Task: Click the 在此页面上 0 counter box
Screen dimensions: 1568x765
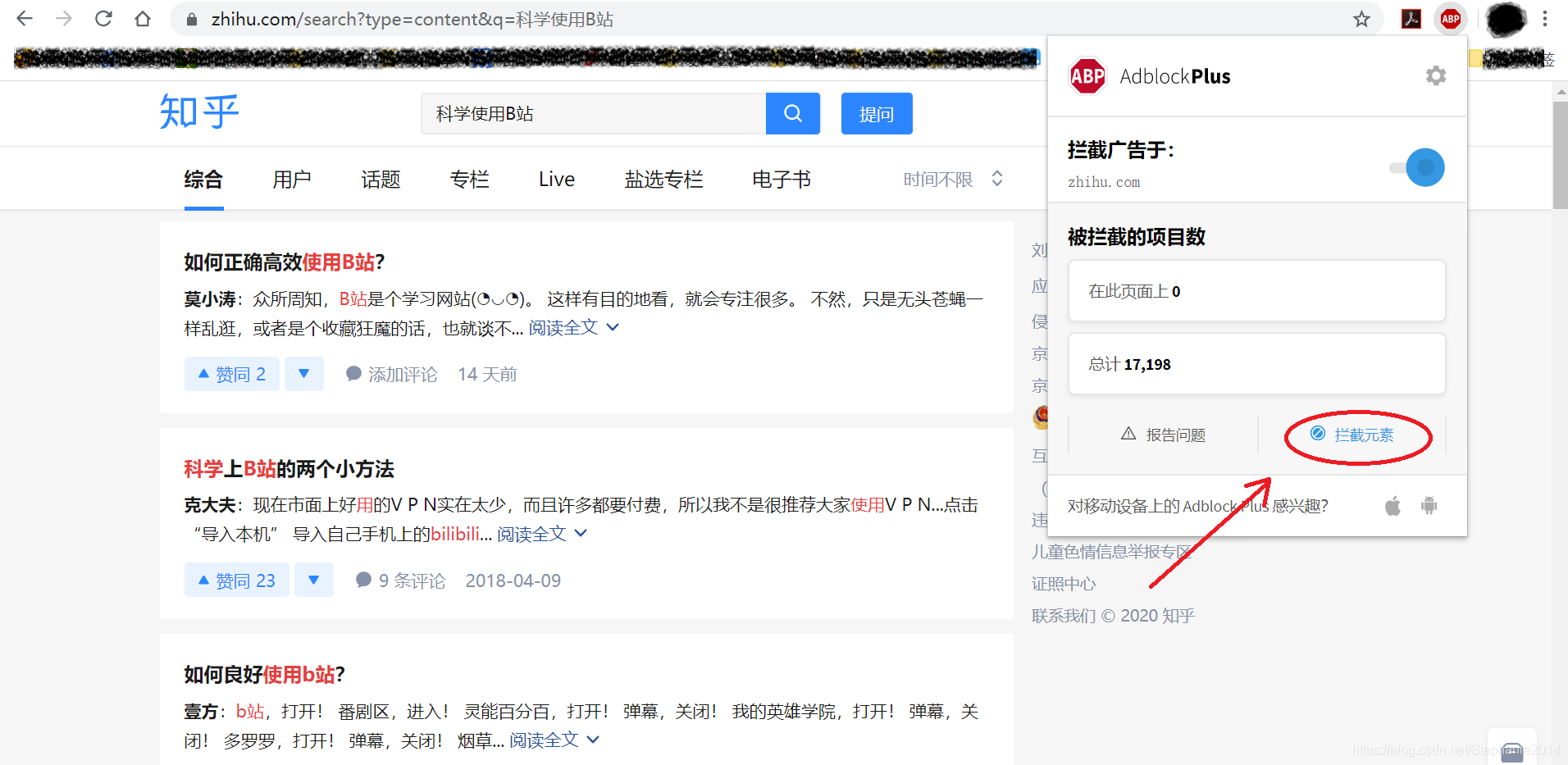Action: coord(1256,291)
